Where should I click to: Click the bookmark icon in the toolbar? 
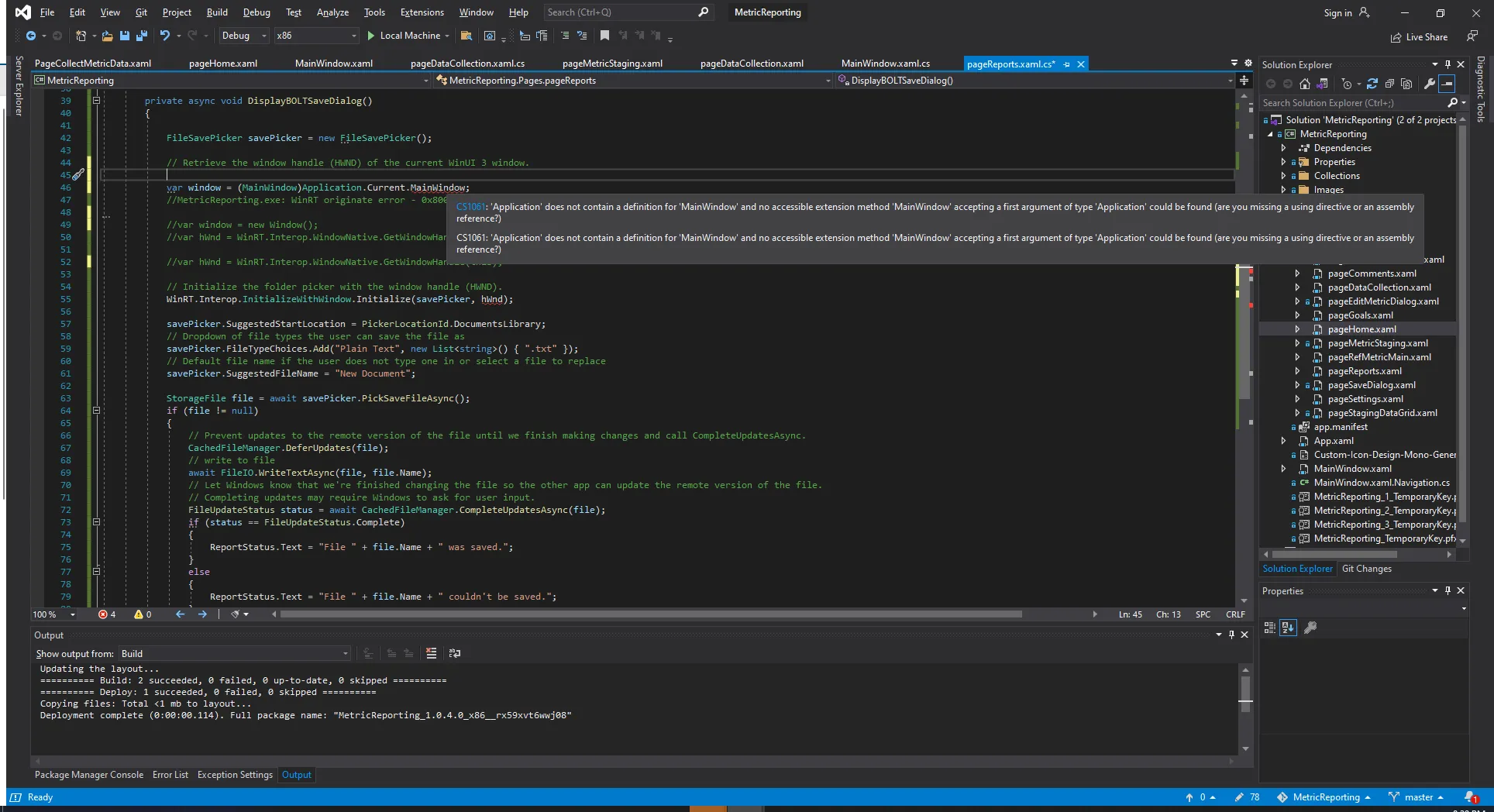click(x=604, y=36)
